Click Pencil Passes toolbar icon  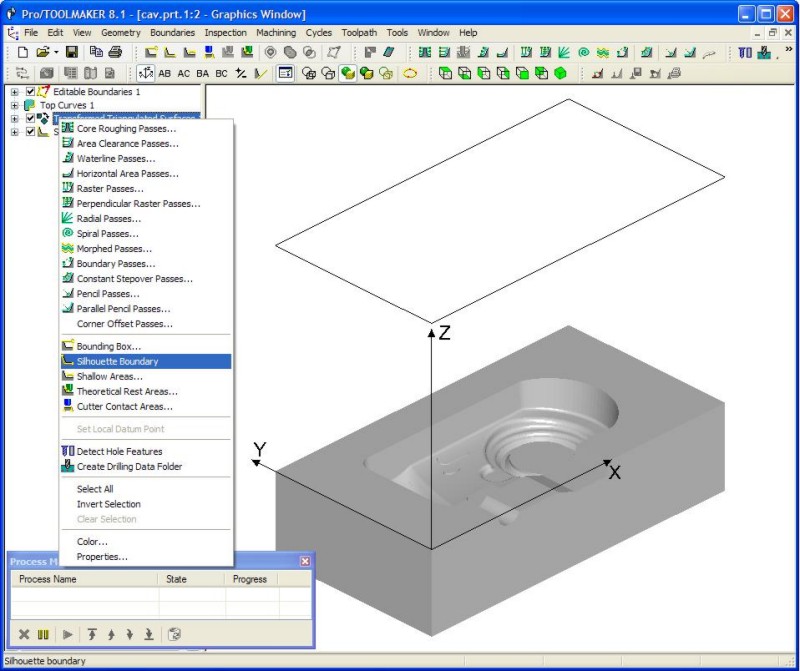[x=671, y=52]
